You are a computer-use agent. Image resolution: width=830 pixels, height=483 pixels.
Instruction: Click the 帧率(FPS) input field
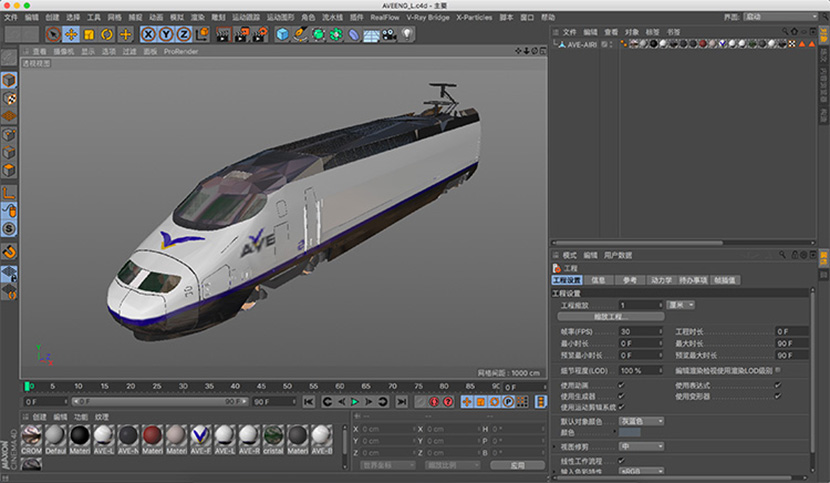pyautogui.click(x=641, y=332)
